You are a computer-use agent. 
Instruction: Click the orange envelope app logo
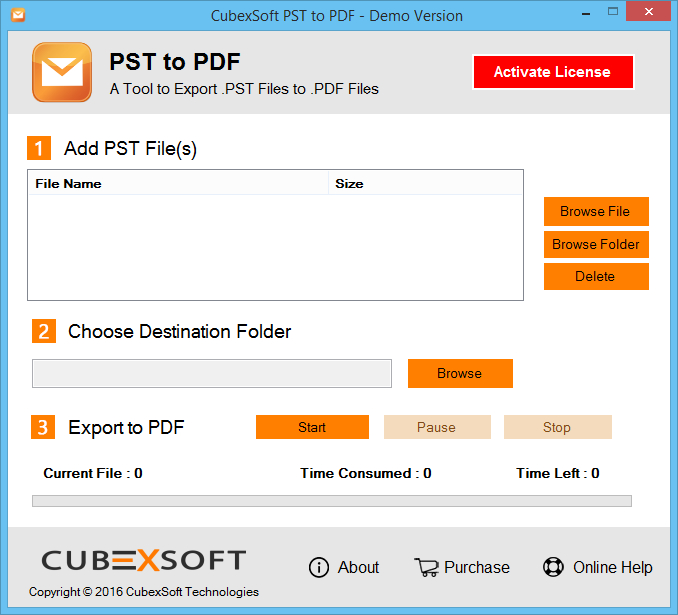pyautogui.click(x=62, y=73)
